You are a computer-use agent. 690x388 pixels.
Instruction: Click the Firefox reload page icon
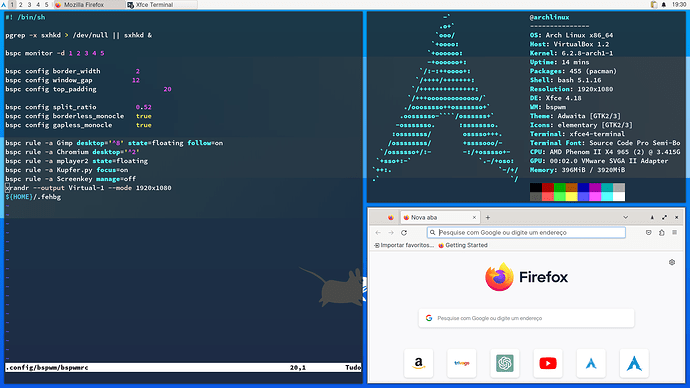[404, 232]
